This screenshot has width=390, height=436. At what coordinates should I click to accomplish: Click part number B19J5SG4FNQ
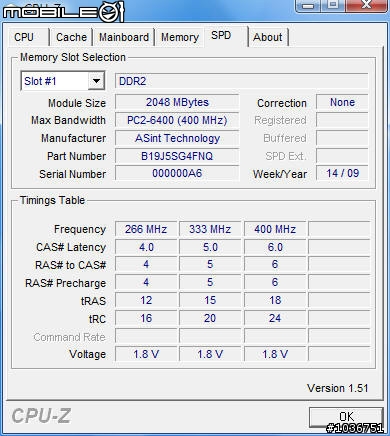177,156
